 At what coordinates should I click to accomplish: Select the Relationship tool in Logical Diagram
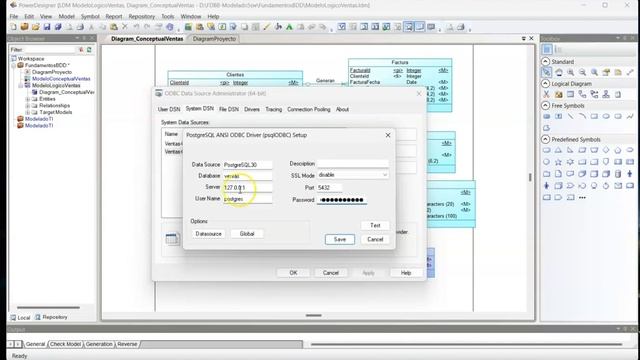pyautogui.click(x=582, y=94)
